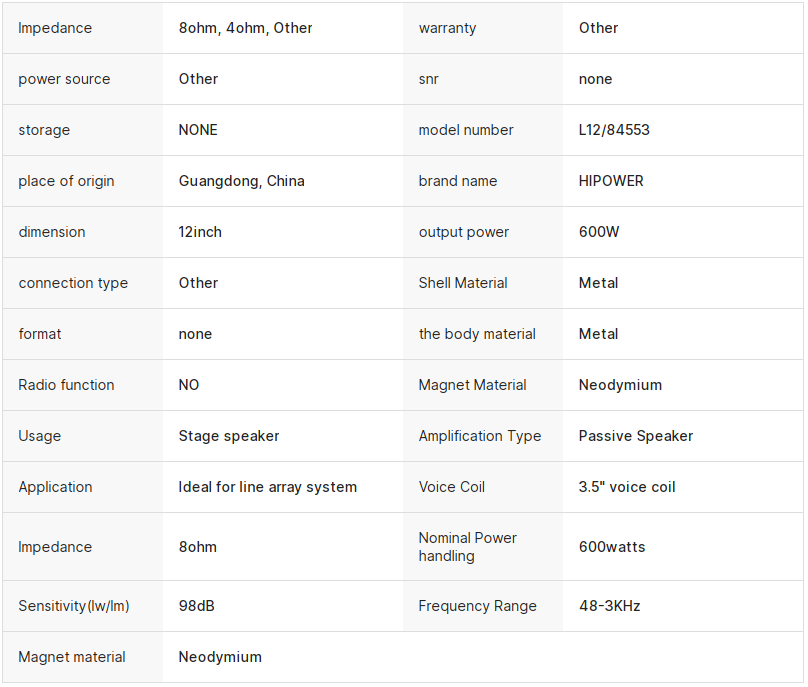Click the 'Stage speaker' usage value
This screenshot has height=687, width=808.
tap(229, 436)
